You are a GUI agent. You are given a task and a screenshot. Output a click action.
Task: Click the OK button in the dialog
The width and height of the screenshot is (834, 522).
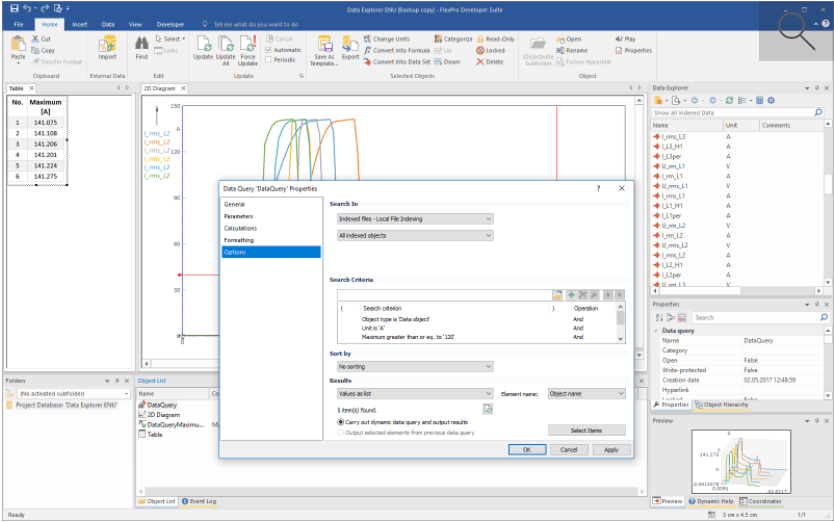point(527,450)
